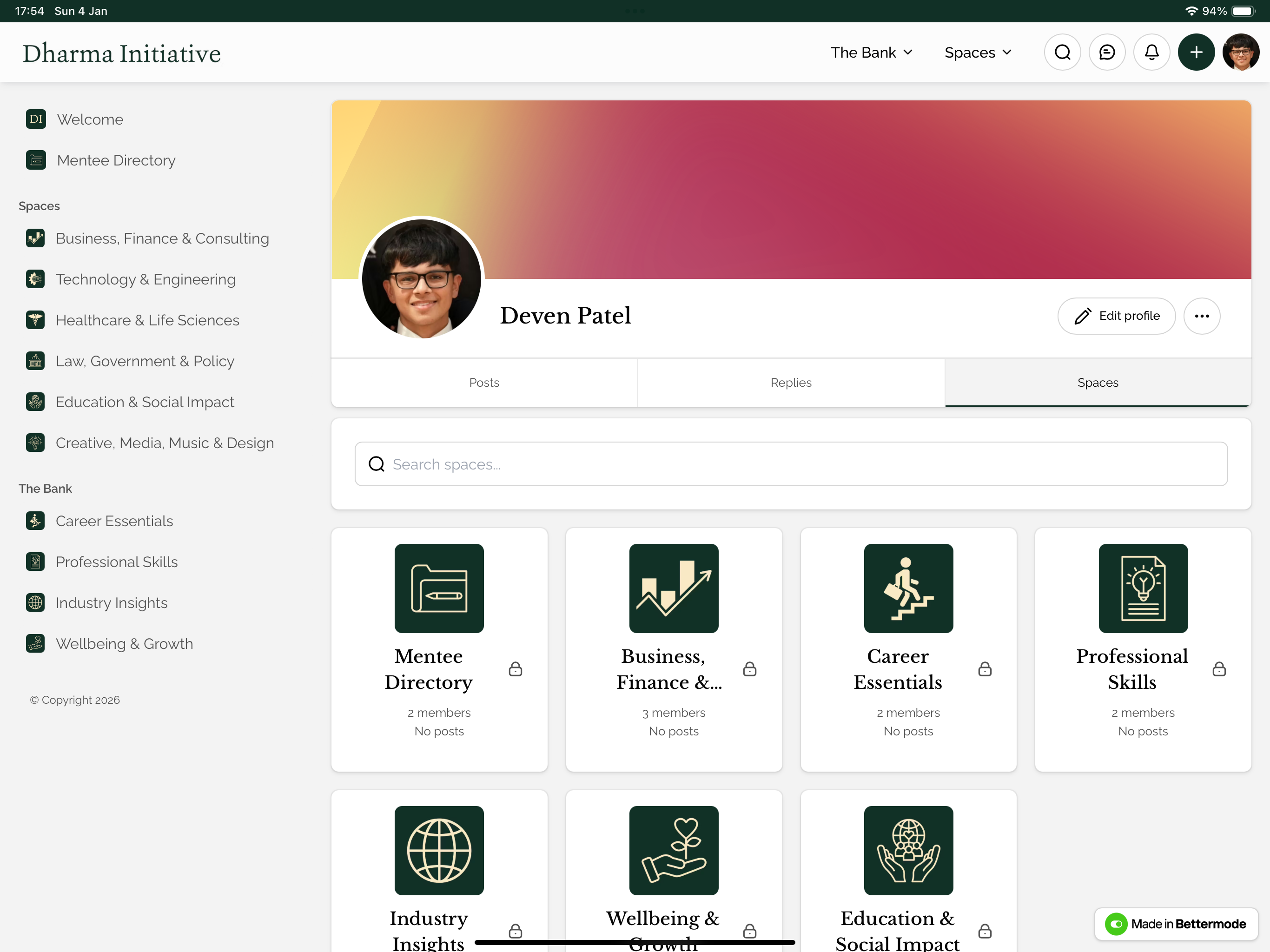Click the Technology & Engineering sidebar icon

35,278
